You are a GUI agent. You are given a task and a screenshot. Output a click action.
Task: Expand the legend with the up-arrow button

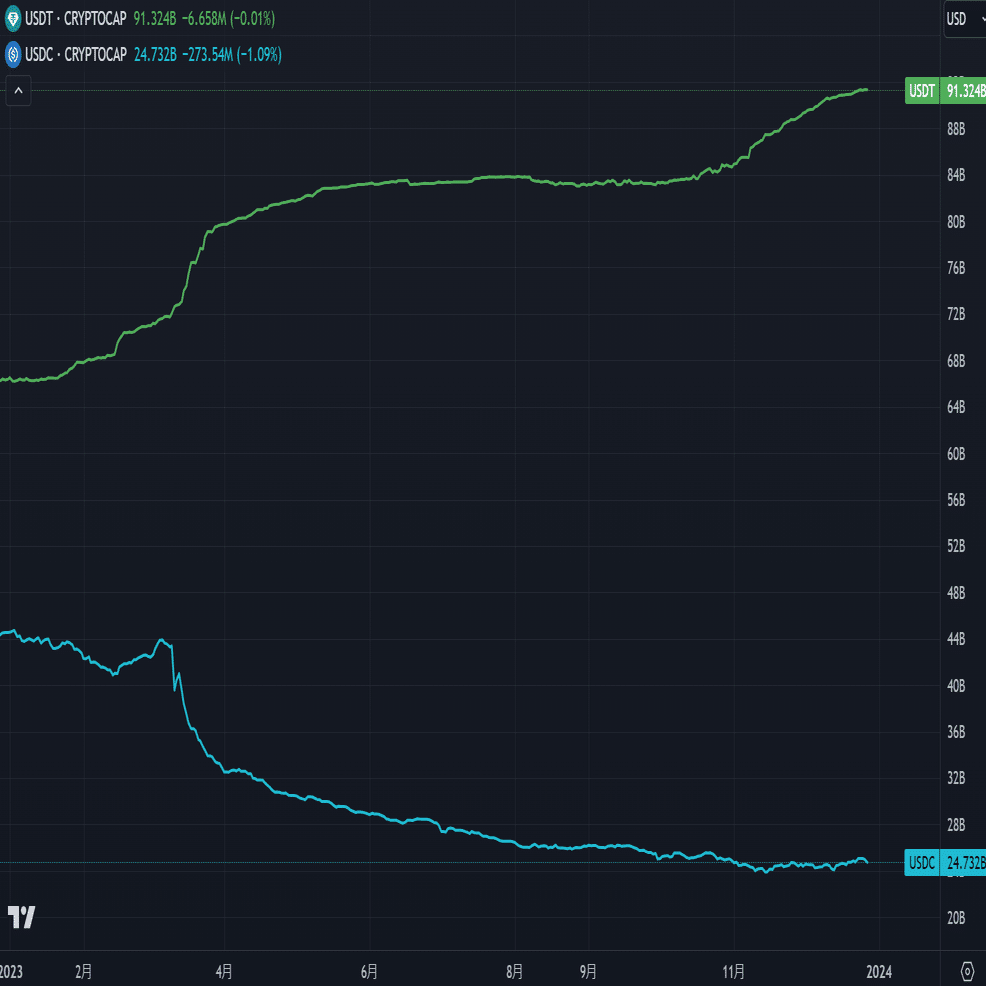[17, 90]
